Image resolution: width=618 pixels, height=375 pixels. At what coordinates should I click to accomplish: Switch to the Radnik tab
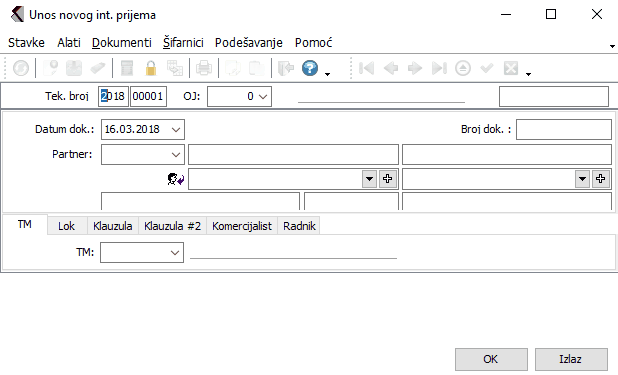(299, 226)
